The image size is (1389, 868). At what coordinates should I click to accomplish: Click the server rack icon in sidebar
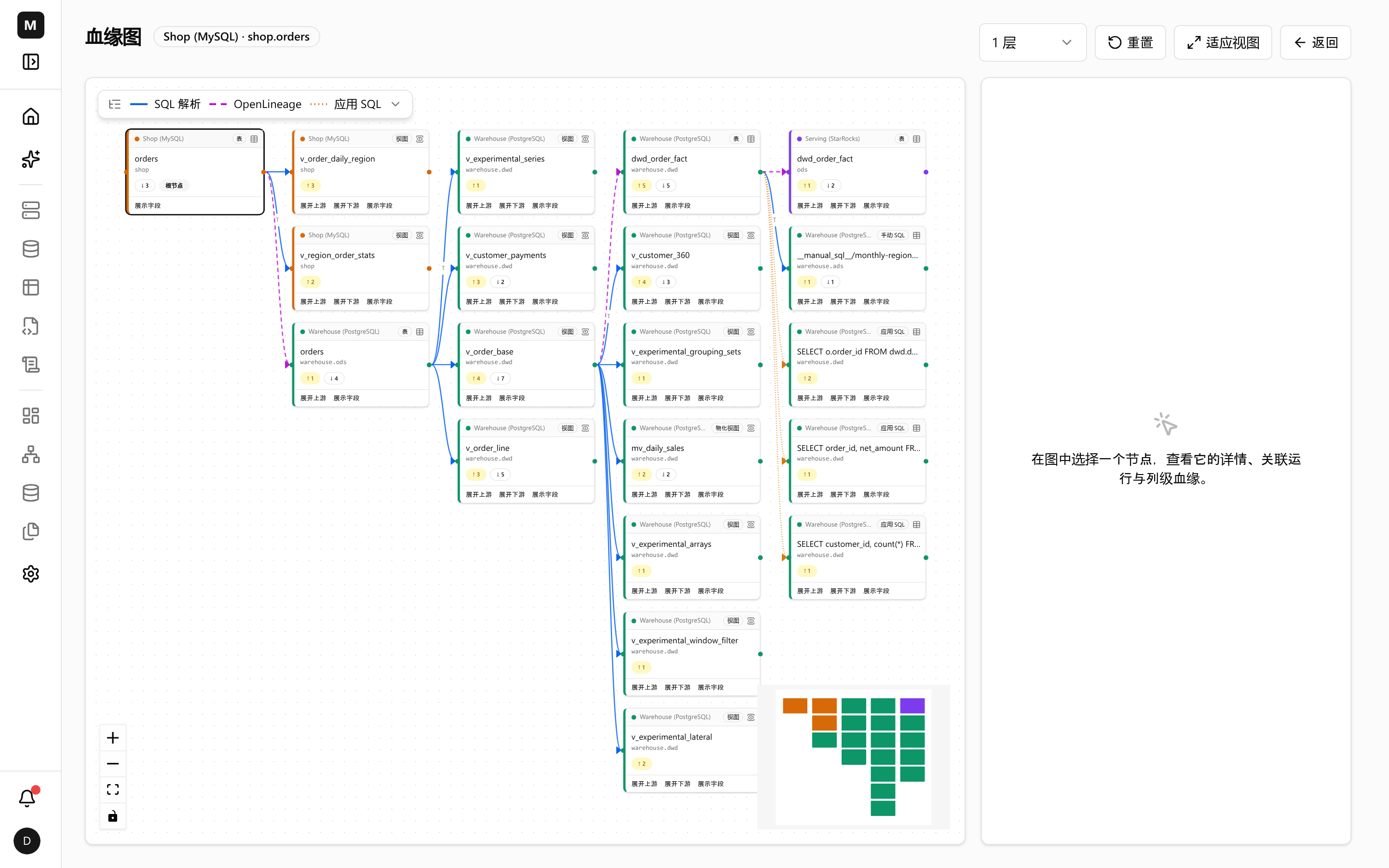30,210
